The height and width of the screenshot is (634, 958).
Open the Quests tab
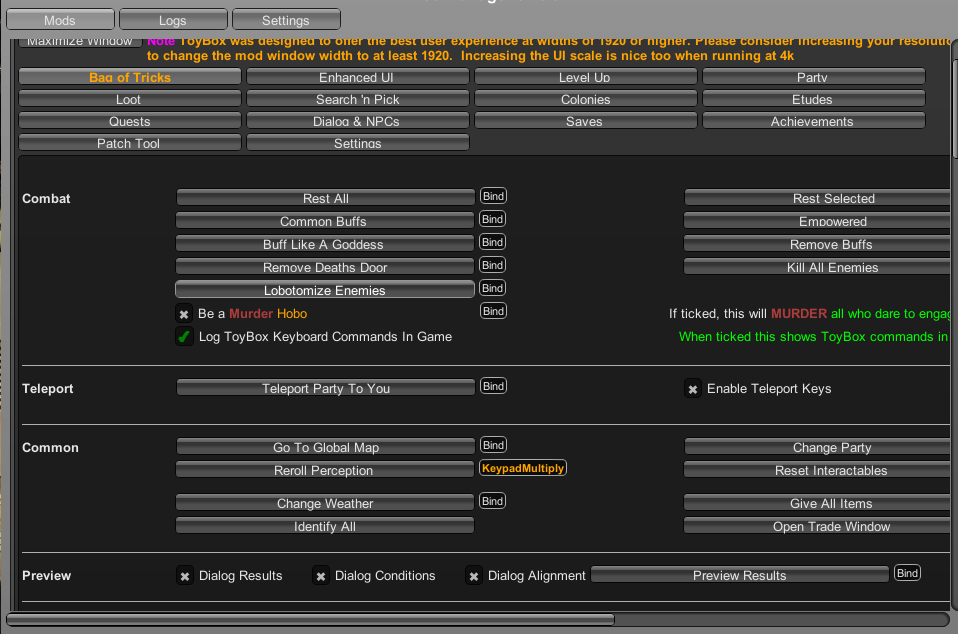coord(130,121)
